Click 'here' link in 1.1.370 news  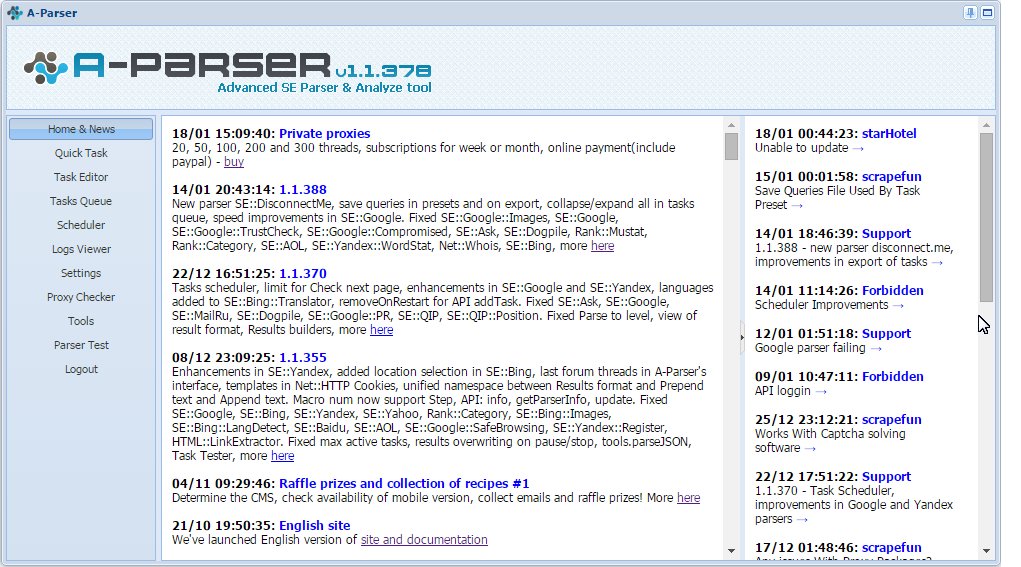(x=382, y=330)
